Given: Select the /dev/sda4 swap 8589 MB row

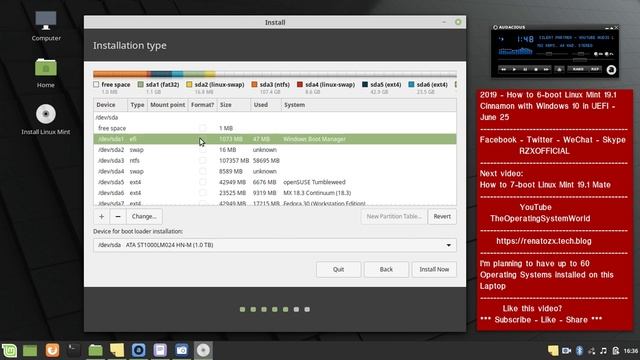Looking at the screenshot, I should [275, 171].
